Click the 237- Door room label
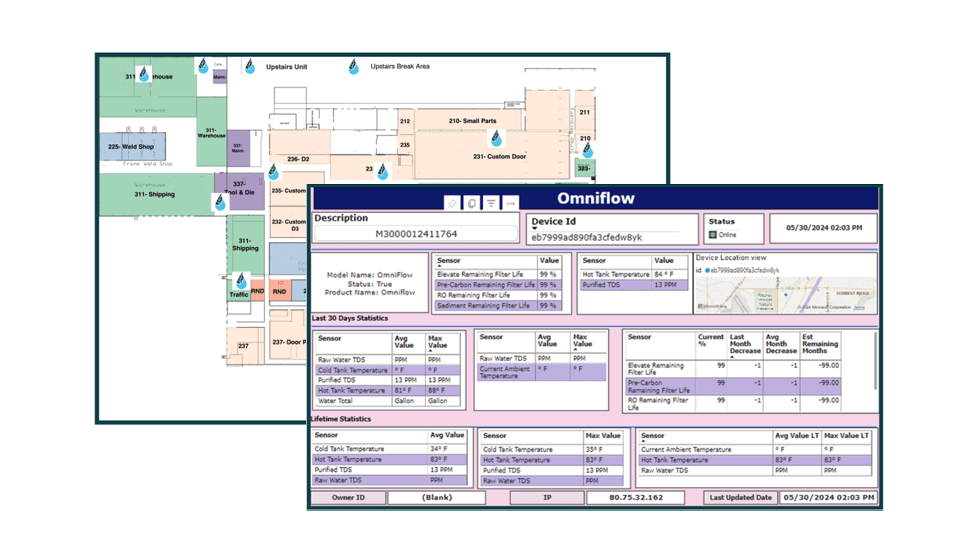The width and height of the screenshot is (961, 542). [x=289, y=342]
